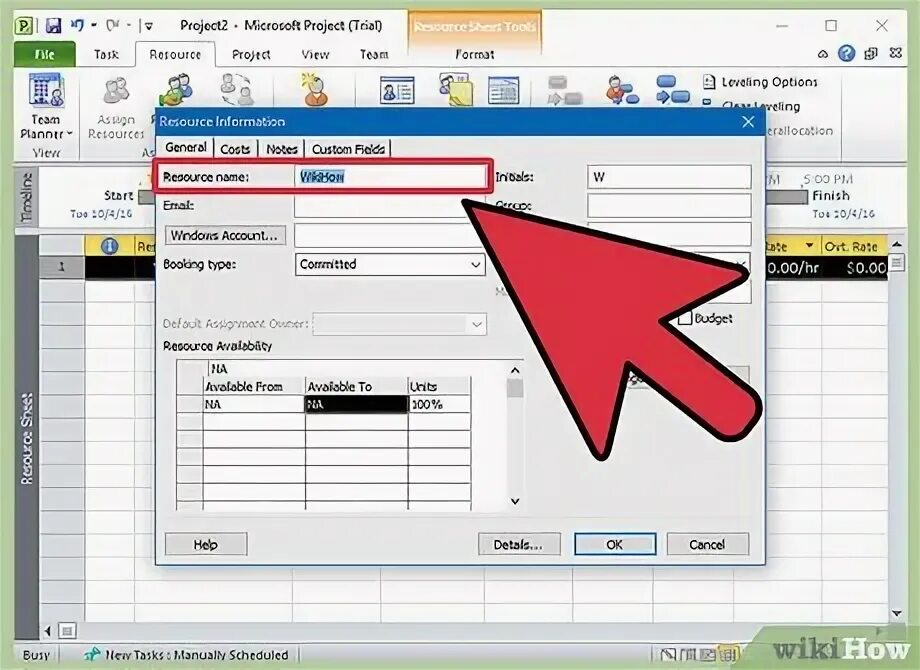Click the Level All icon
The image size is (920, 670).
tap(672, 90)
